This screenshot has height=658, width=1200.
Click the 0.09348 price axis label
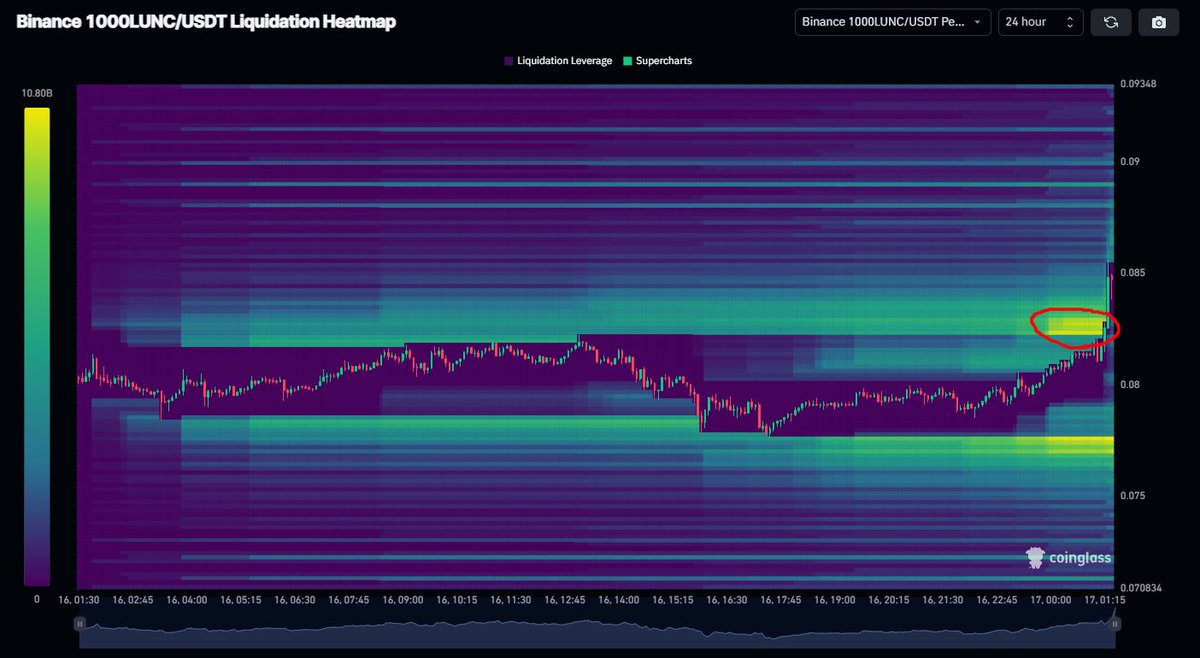pos(1138,84)
